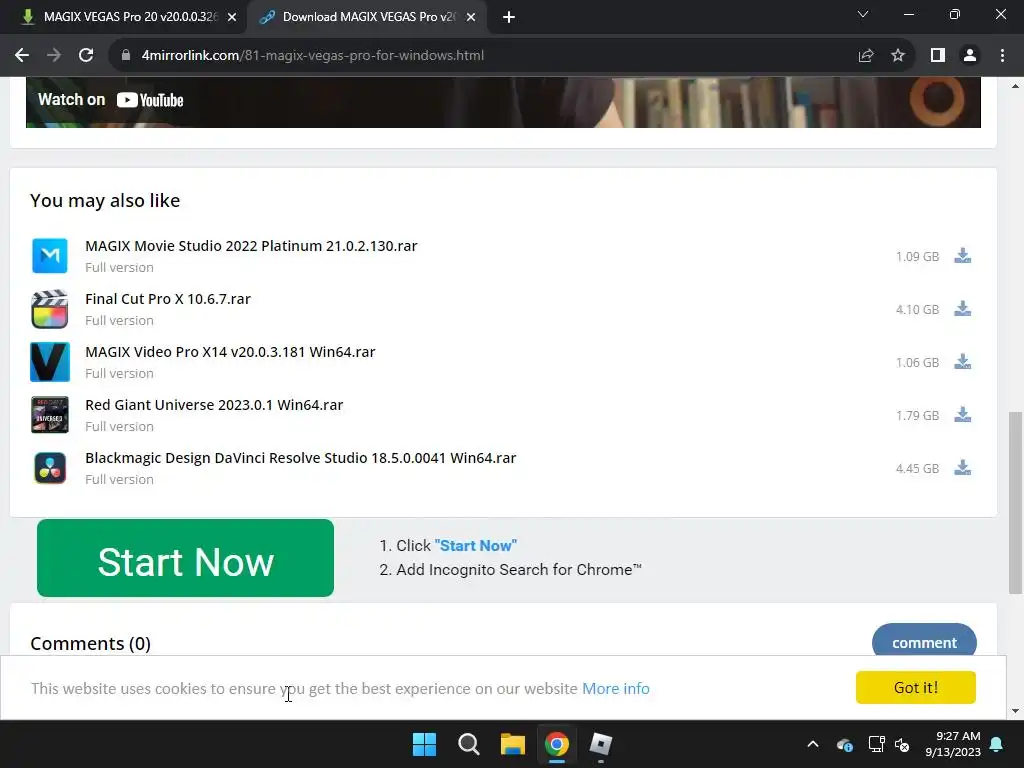Open the Roblox taskbar icon

click(601, 744)
